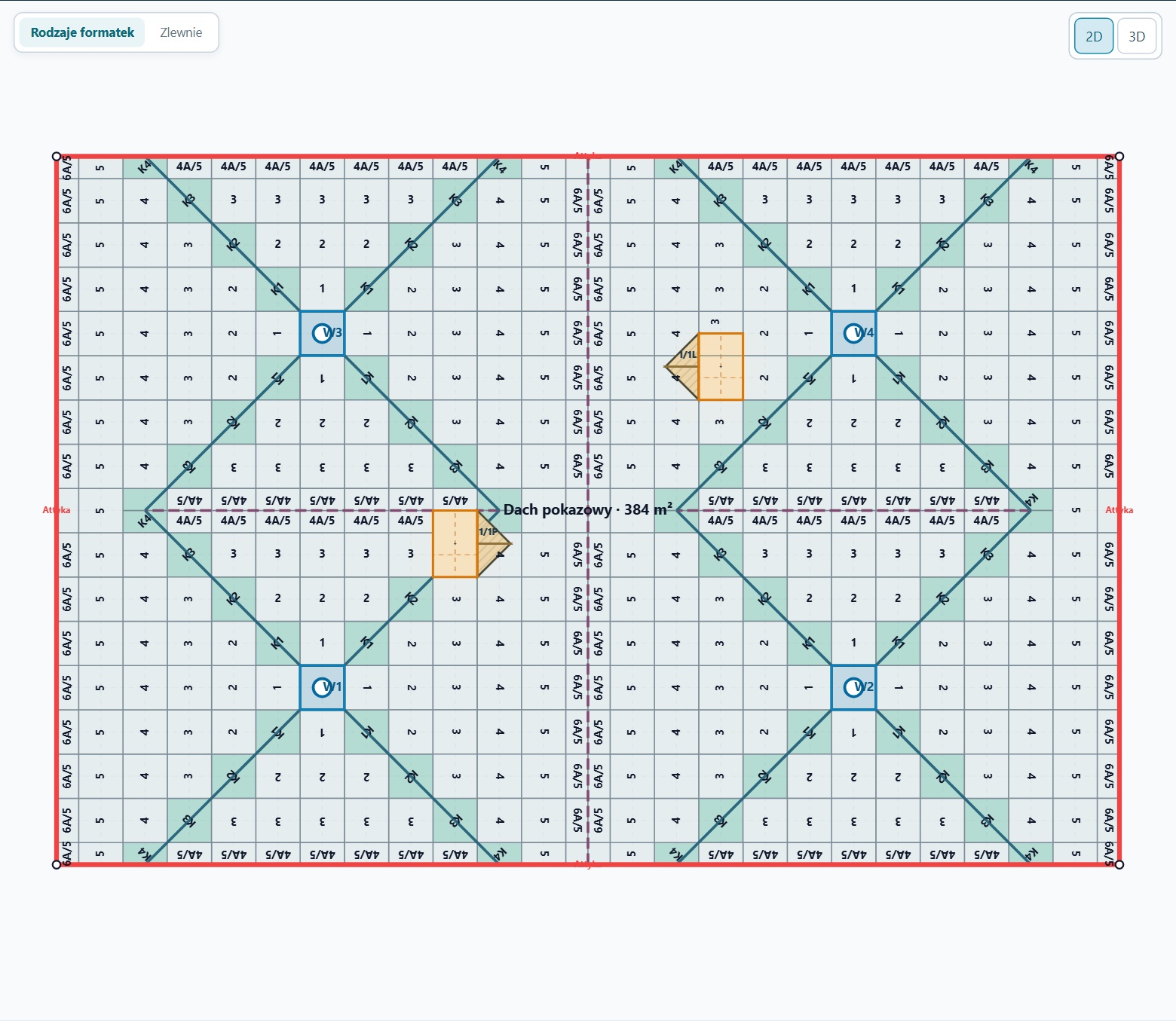
Task: Click the Attyka label on the right roof edge
Action: [x=1119, y=510]
